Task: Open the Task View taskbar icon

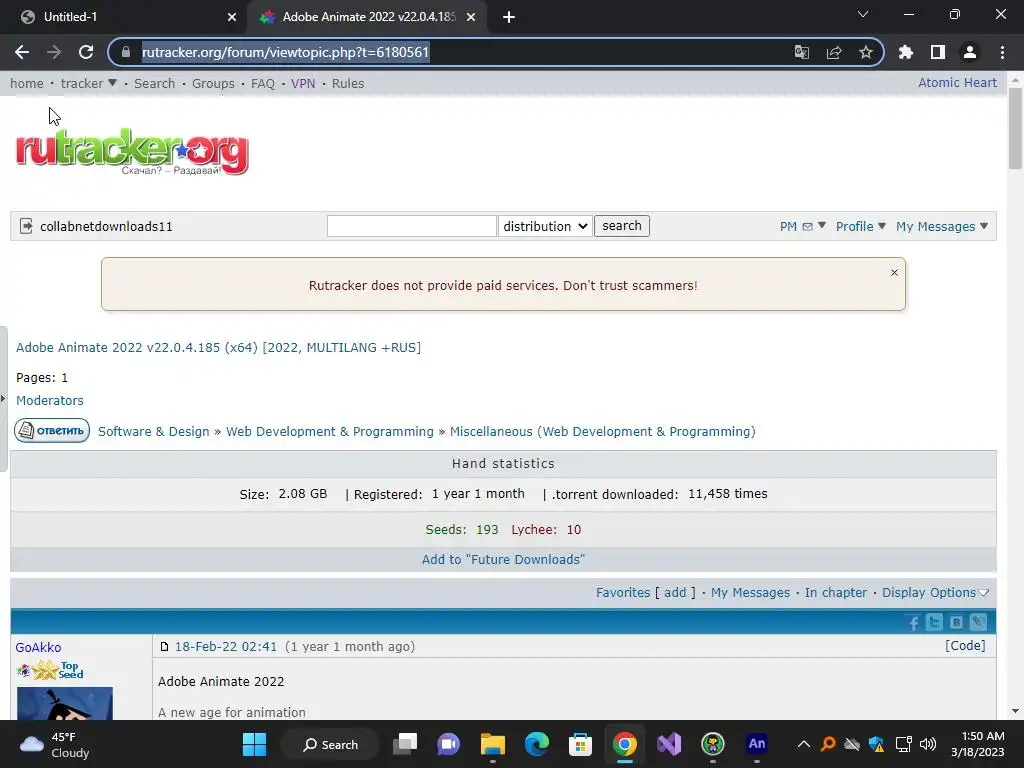Action: [x=405, y=744]
